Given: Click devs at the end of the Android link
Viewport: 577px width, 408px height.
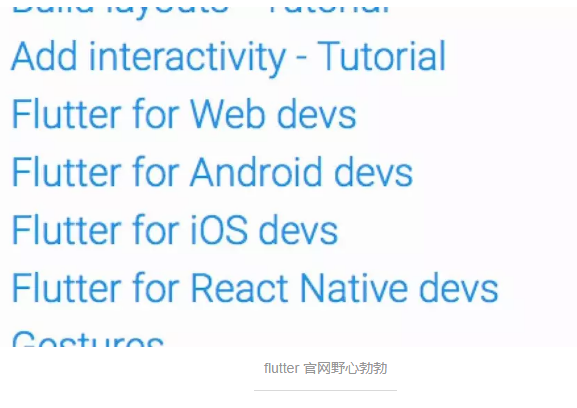Looking at the screenshot, I should point(374,172).
